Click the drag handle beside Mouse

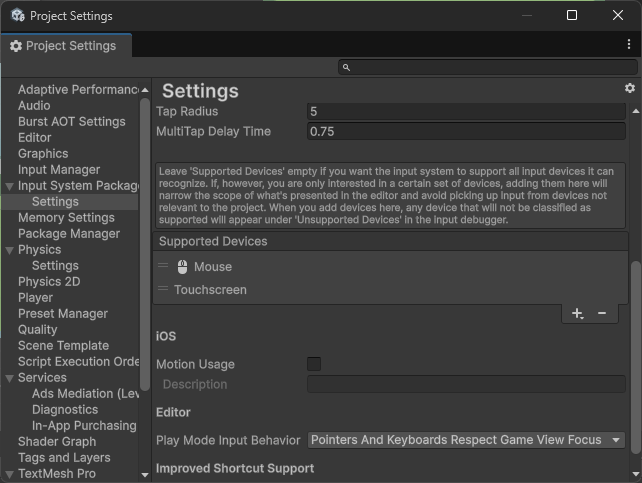point(163,266)
